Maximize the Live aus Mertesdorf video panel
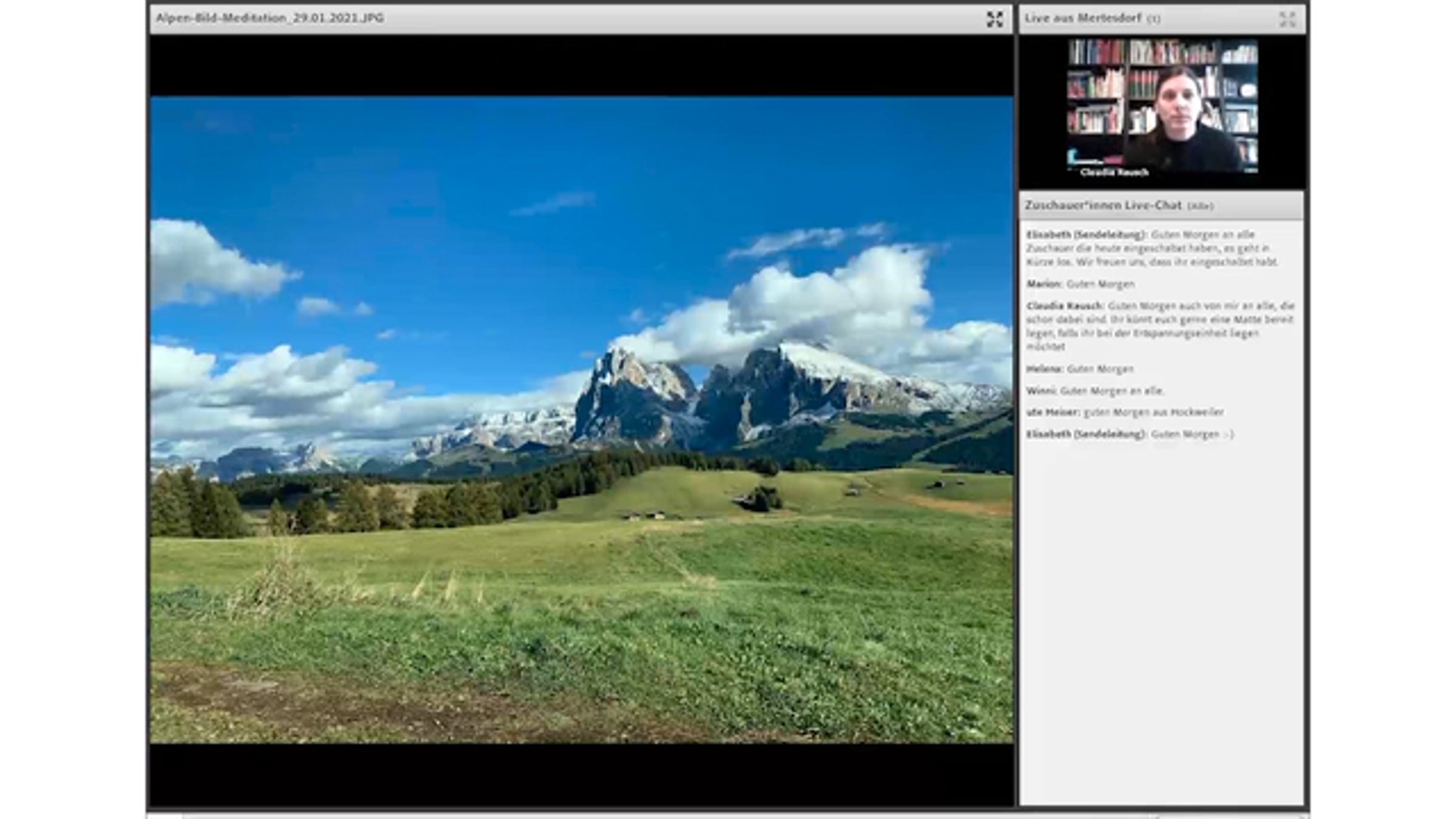Image resolution: width=1456 pixels, height=819 pixels. [1287, 19]
